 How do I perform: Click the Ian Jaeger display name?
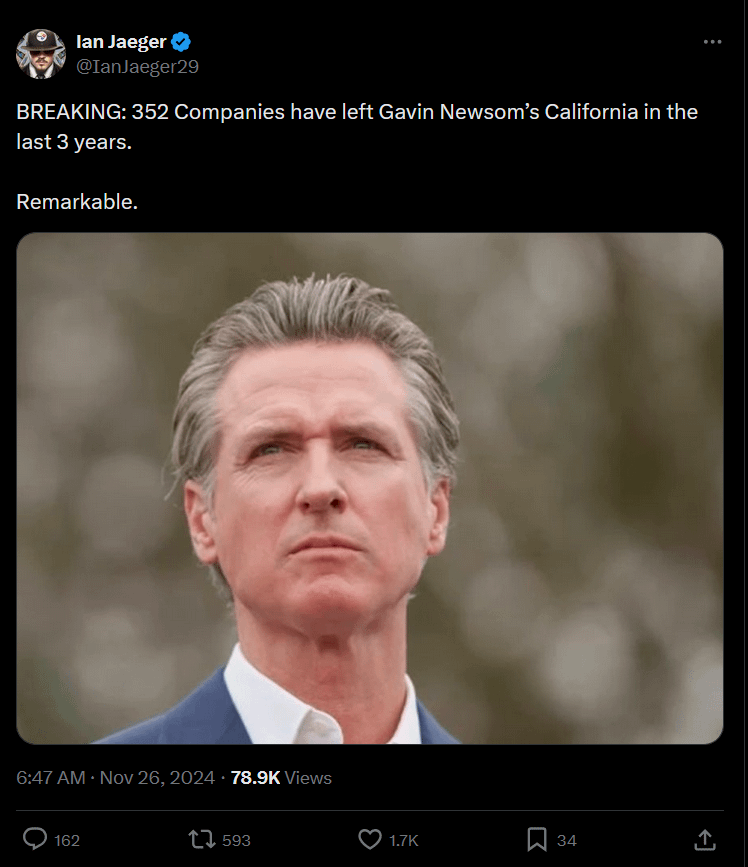pos(121,41)
